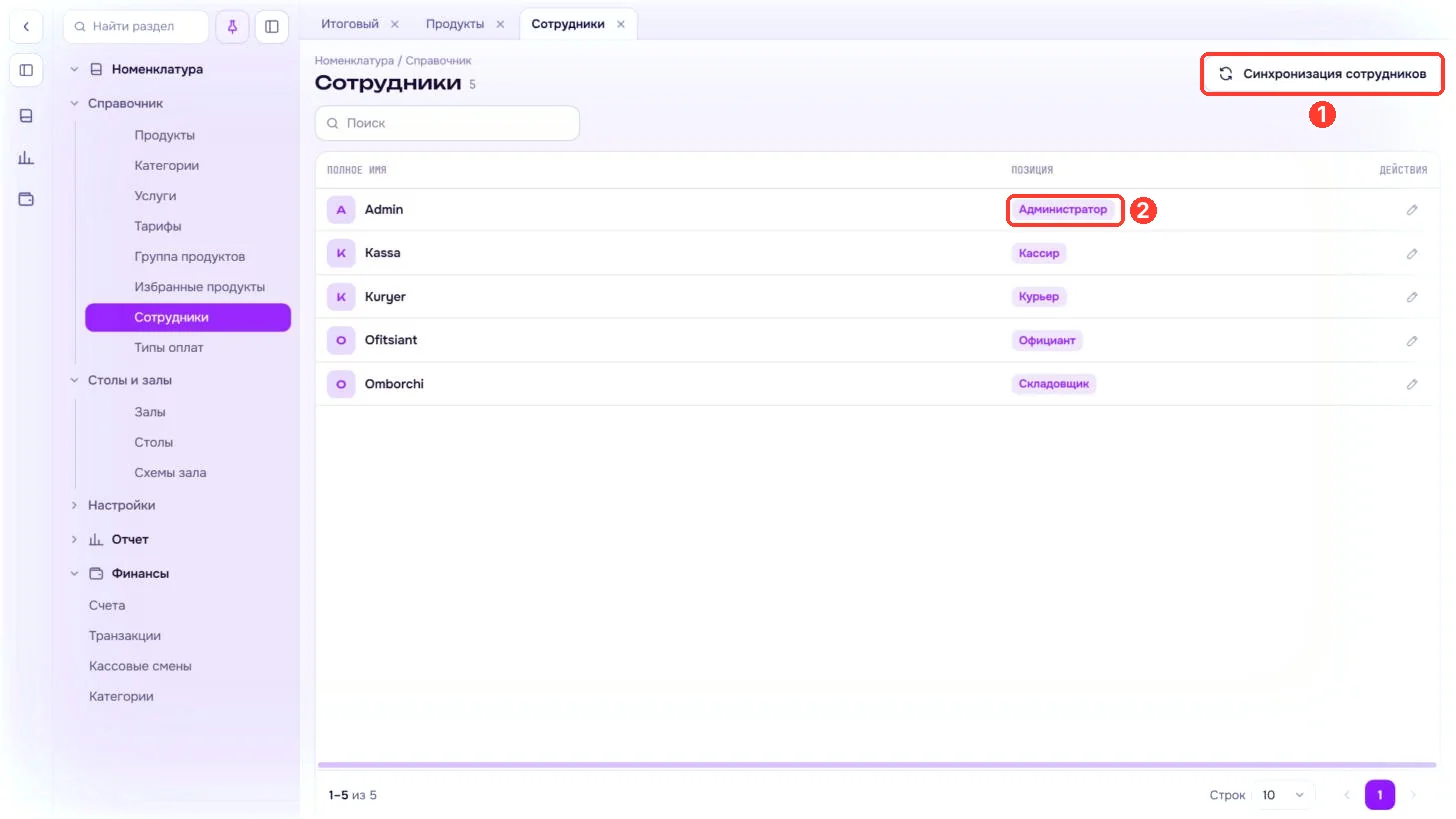Viewport: 1456px width, 819px height.
Task: Switch to the Итоговый tab
Action: pyautogui.click(x=350, y=24)
